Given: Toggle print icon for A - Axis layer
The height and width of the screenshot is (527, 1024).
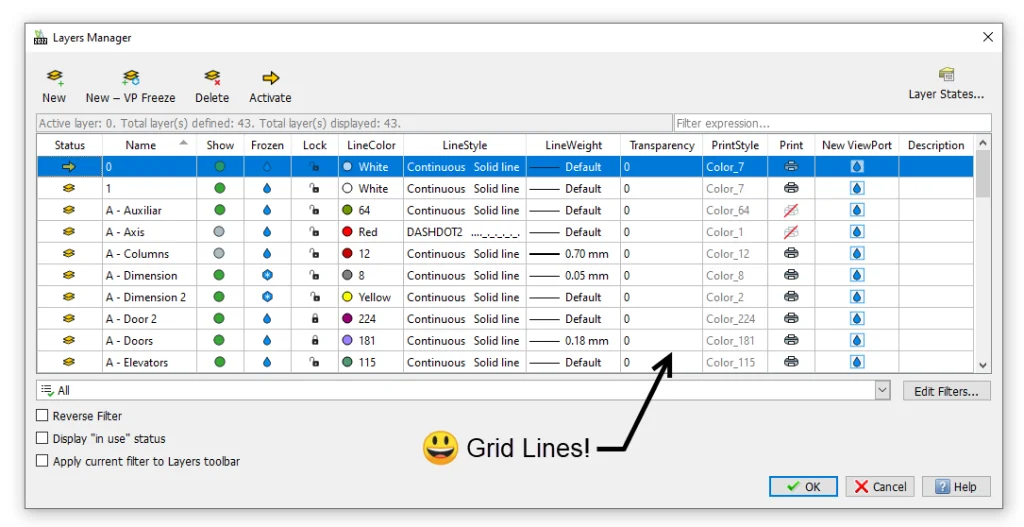Looking at the screenshot, I should coord(791,232).
